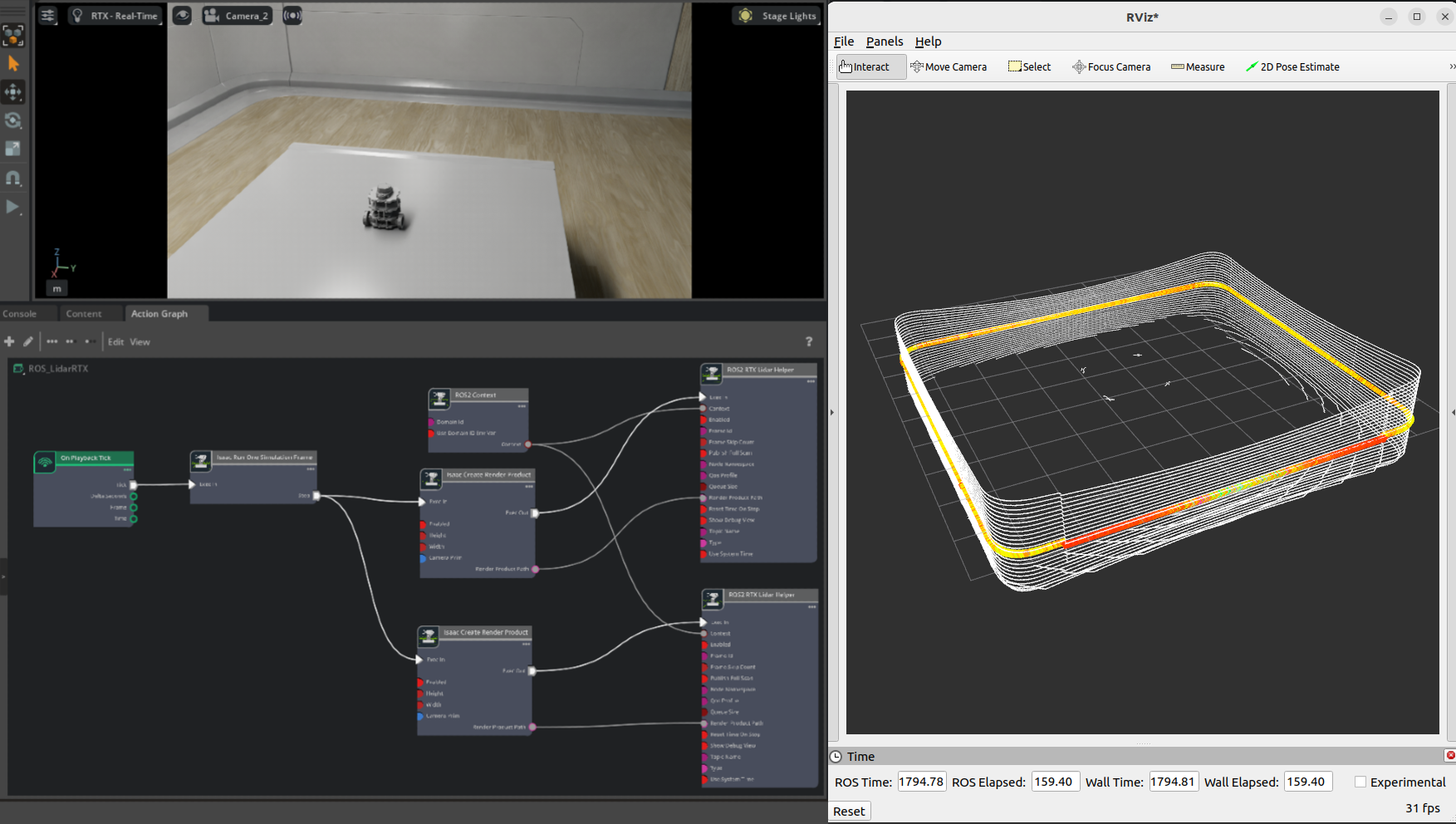This screenshot has height=824, width=1456.
Task: Toggle the magnet snap tool
Action: (x=13, y=178)
